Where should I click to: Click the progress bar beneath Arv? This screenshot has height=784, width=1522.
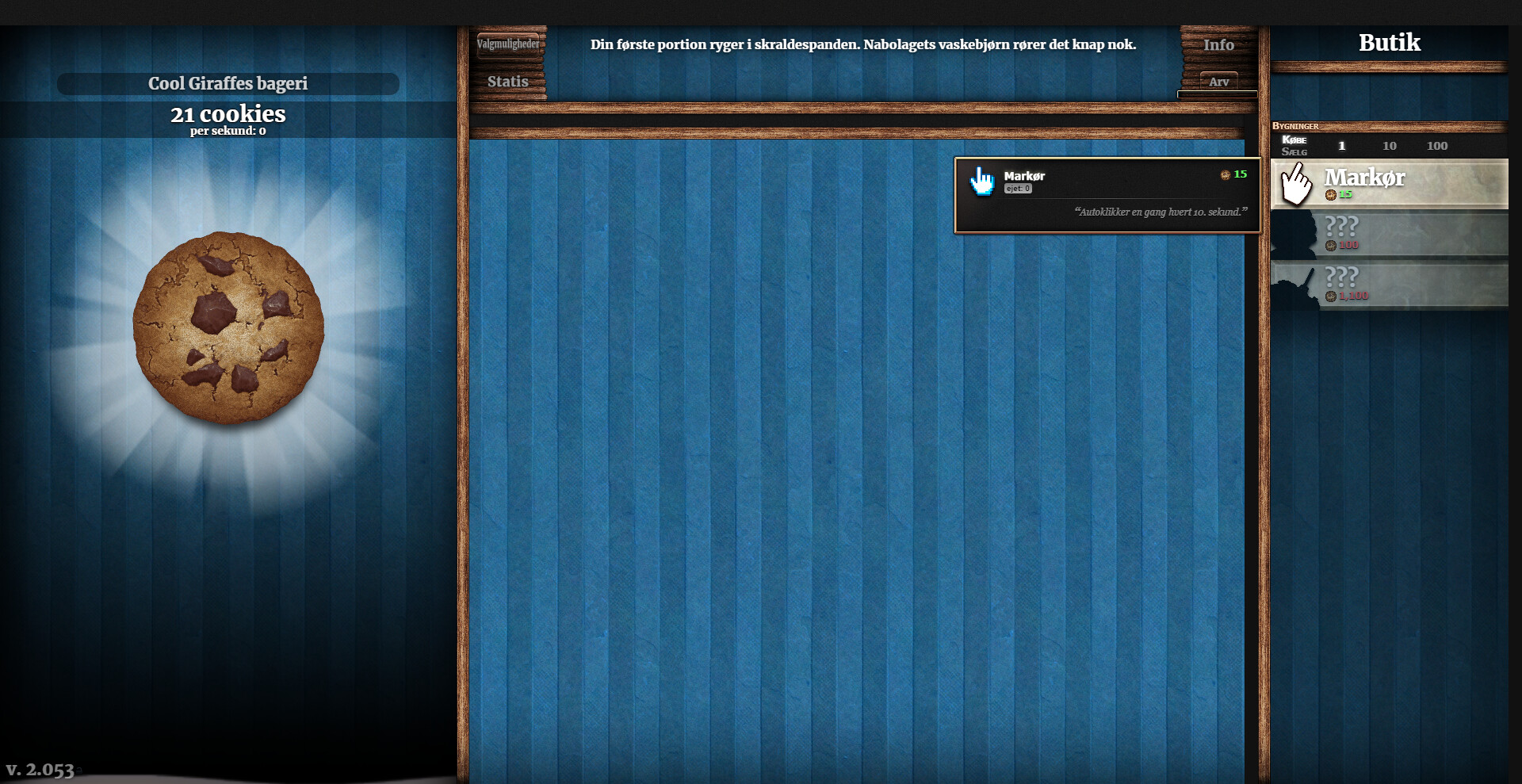1217,94
